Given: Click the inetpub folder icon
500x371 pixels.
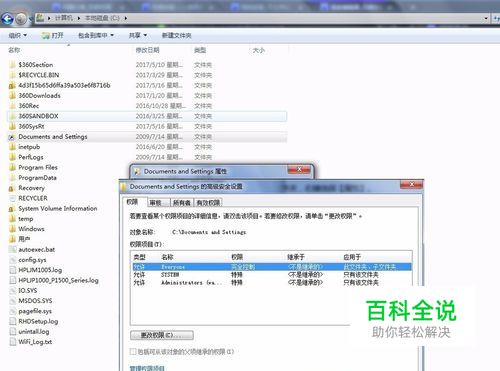Looking at the screenshot, I should pyautogui.click(x=12, y=147).
